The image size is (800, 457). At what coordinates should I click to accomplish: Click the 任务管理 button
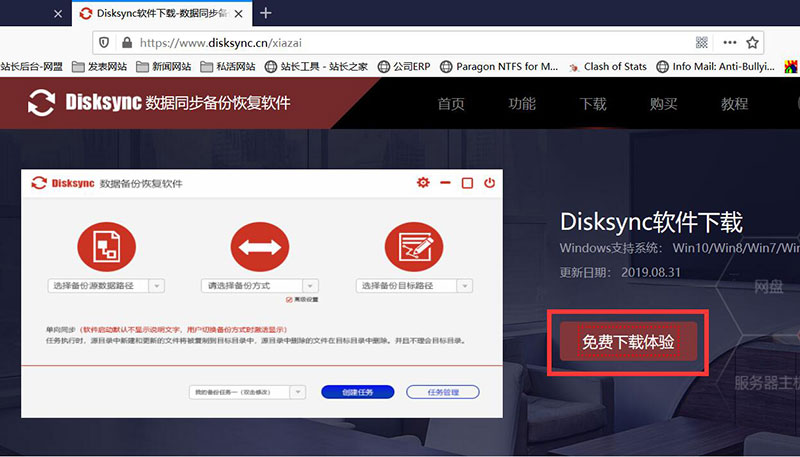click(443, 392)
